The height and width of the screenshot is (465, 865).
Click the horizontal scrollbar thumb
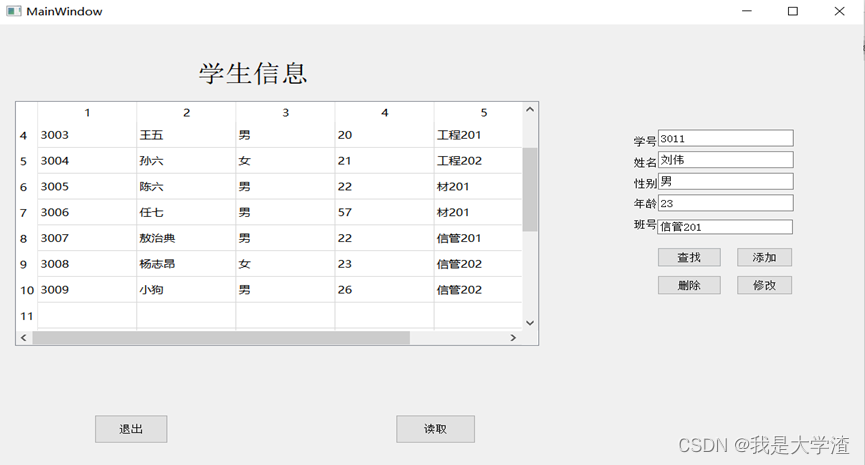pos(221,338)
